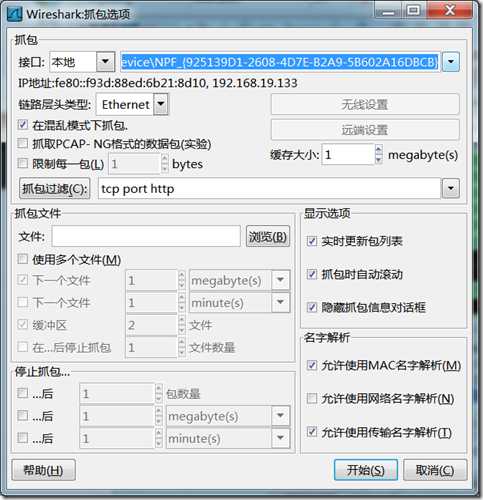Open stop-capture minute(s) unit dropdown
Image resolution: width=483 pixels, height=500 pixels.
click(x=281, y=438)
